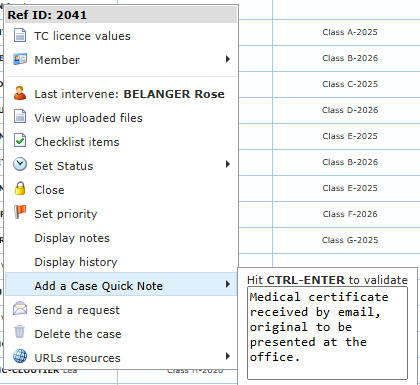Click the Checklist items checkmark icon
This screenshot has width=420, height=385.
(x=20, y=141)
